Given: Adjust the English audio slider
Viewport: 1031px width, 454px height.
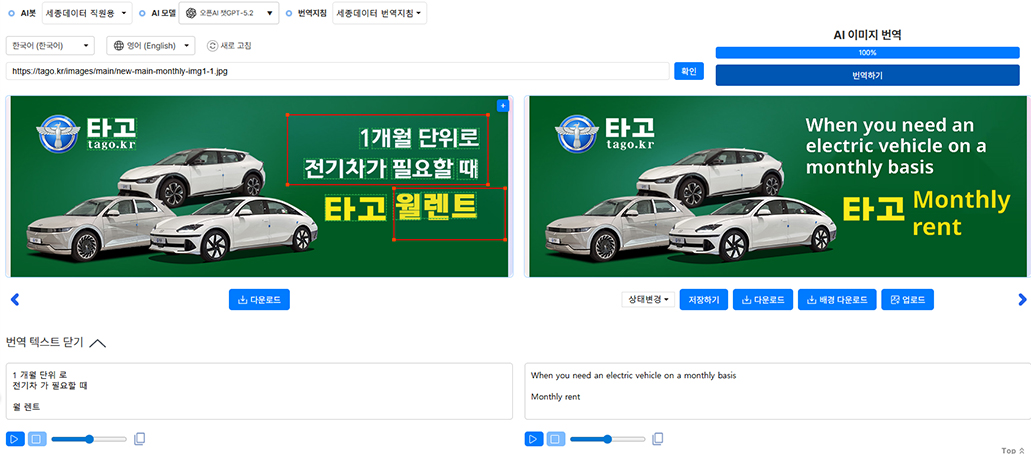Looking at the screenshot, I should [608, 439].
